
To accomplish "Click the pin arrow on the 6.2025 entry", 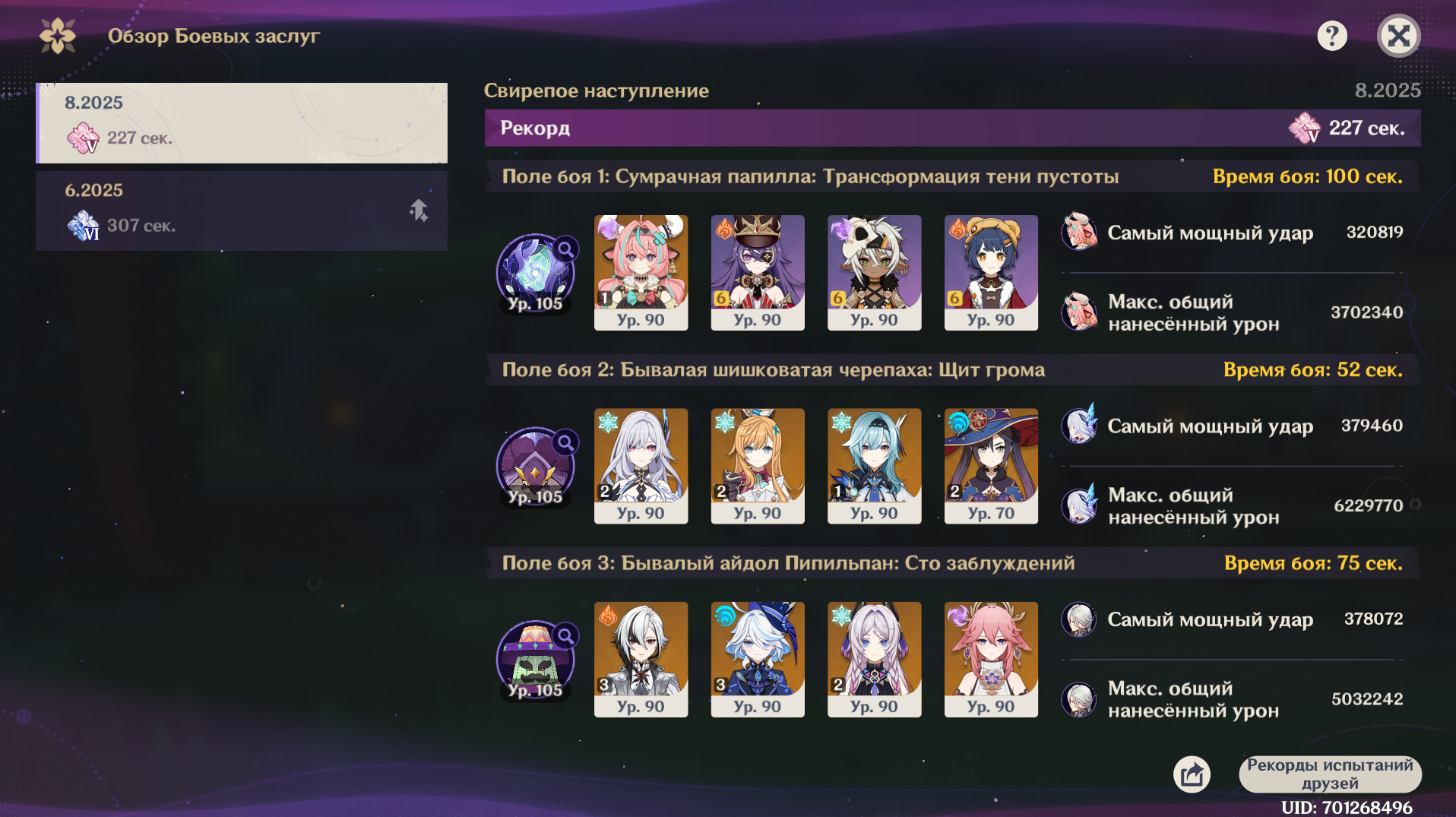I will (x=419, y=211).
